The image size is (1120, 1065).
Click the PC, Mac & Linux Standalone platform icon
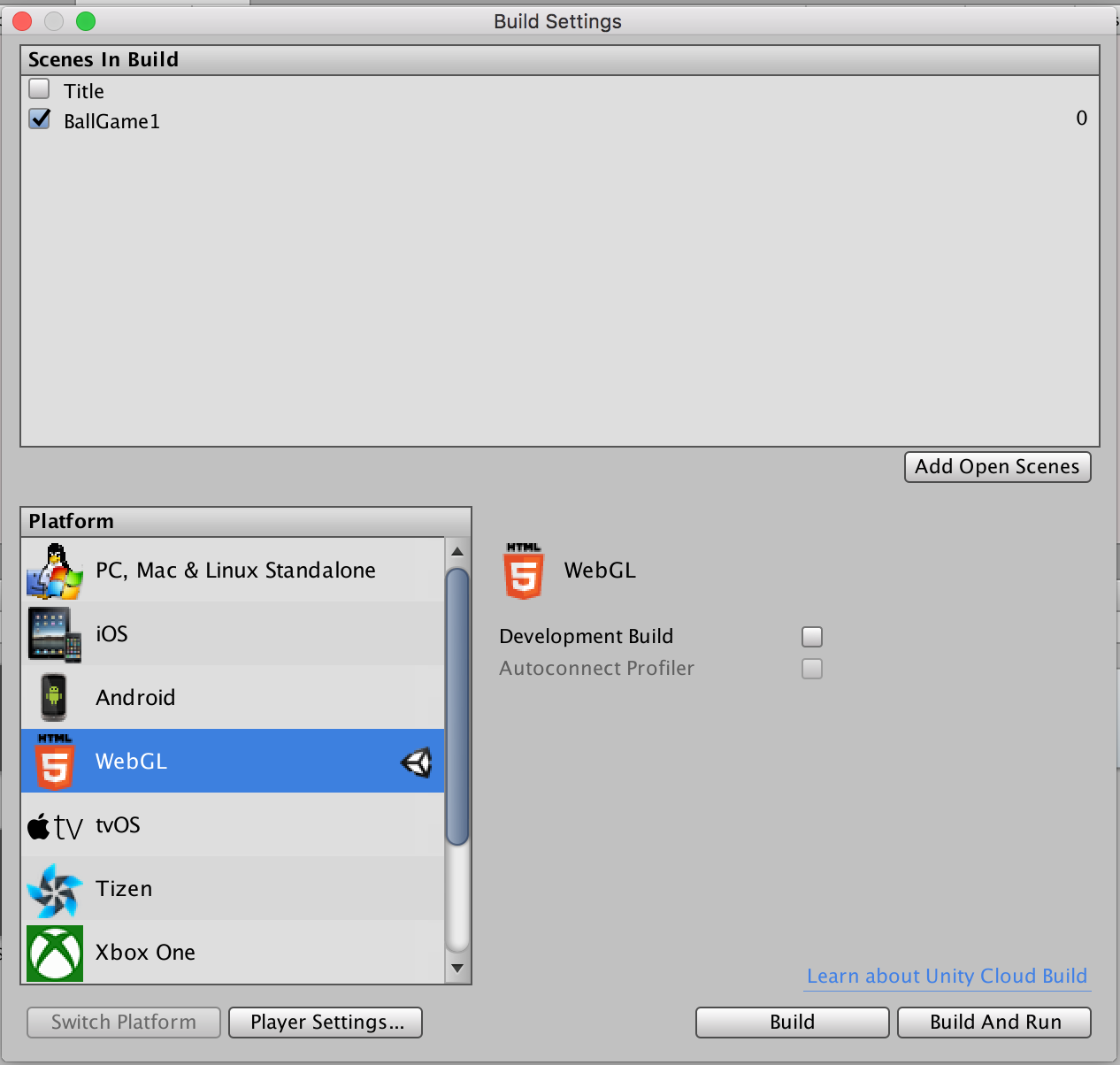55,571
